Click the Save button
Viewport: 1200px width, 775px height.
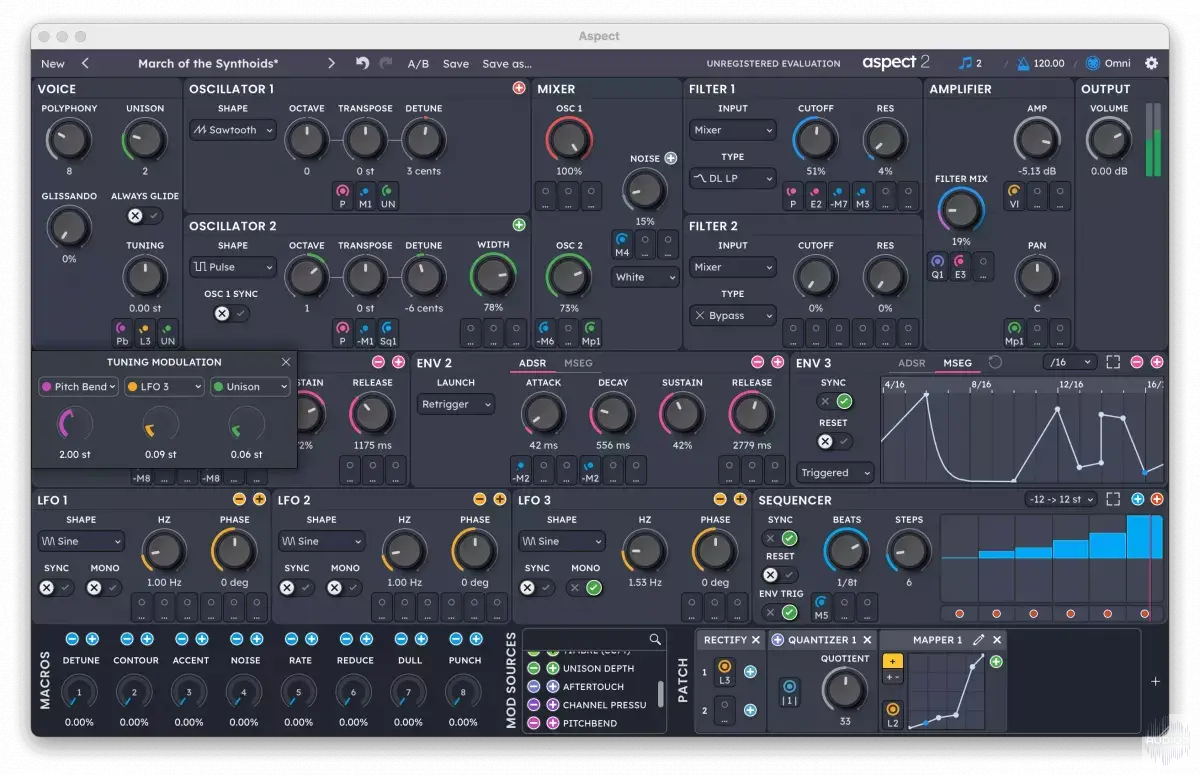[x=456, y=63]
